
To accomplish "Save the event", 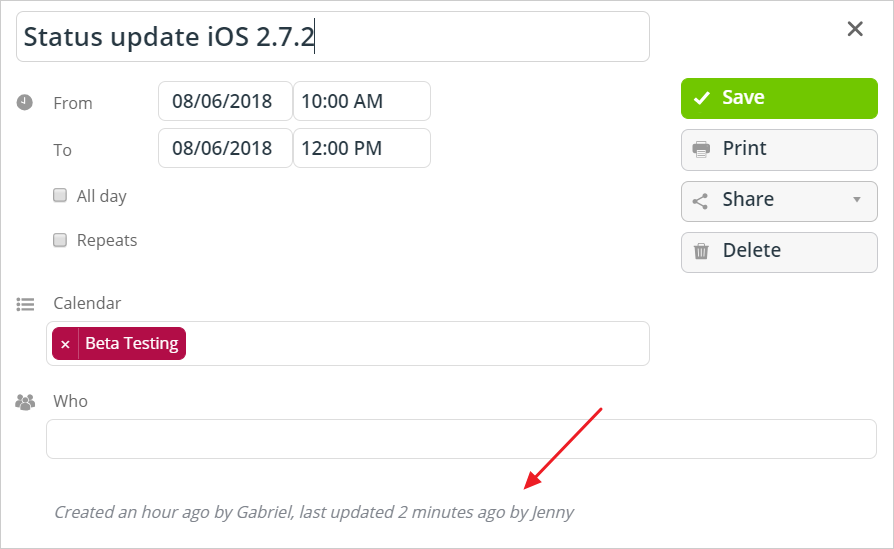I will click(779, 99).
